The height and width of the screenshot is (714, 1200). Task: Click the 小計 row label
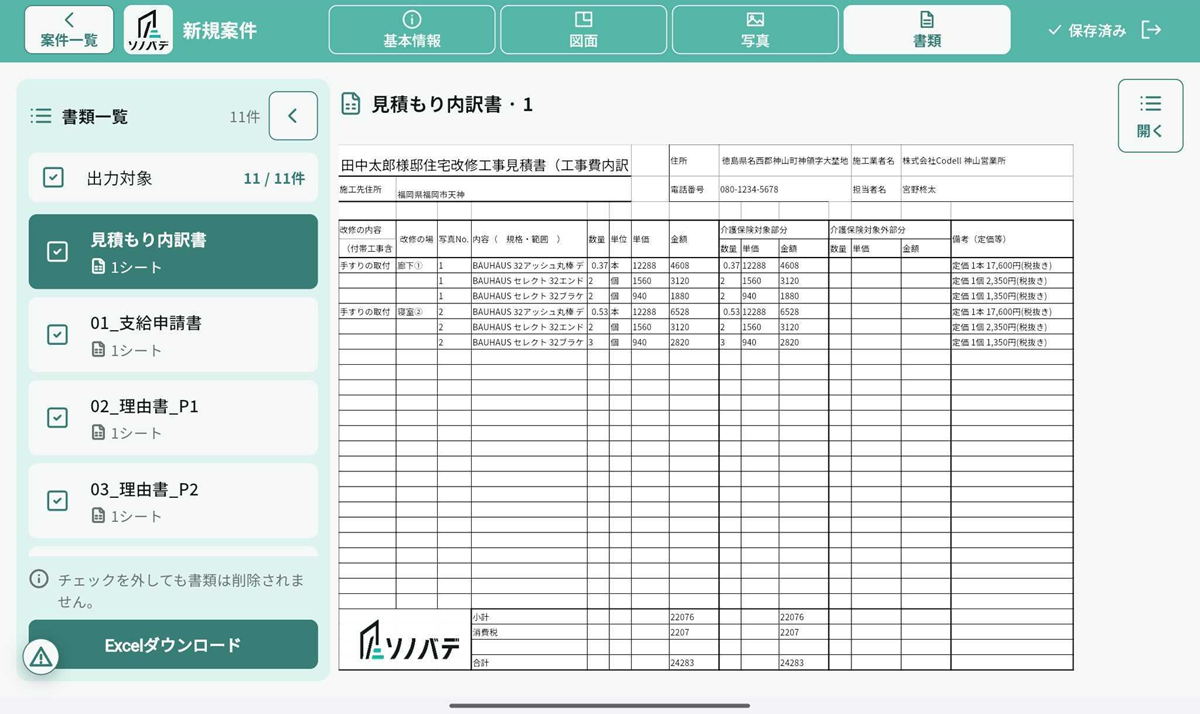482,617
